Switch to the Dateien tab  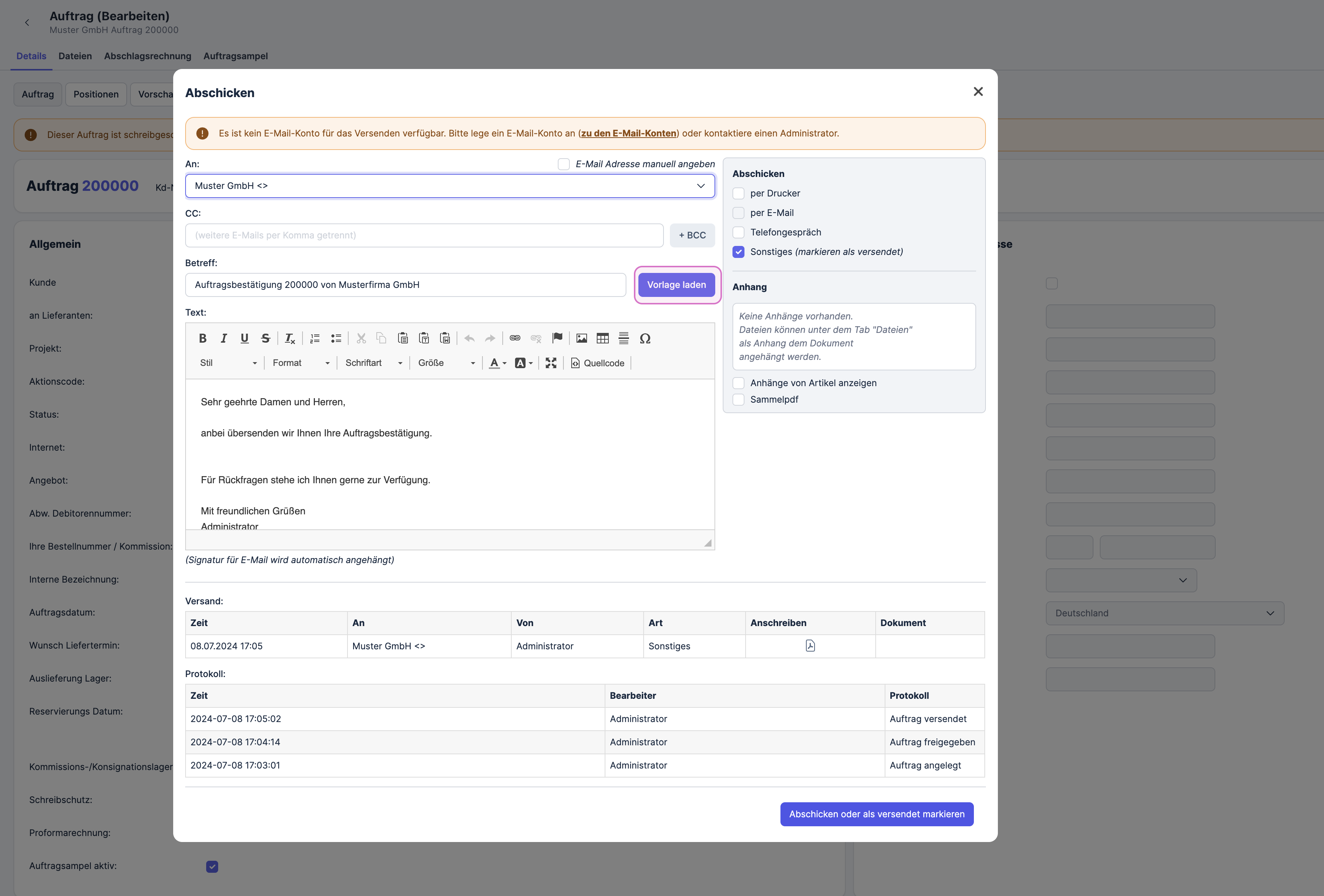coord(75,56)
